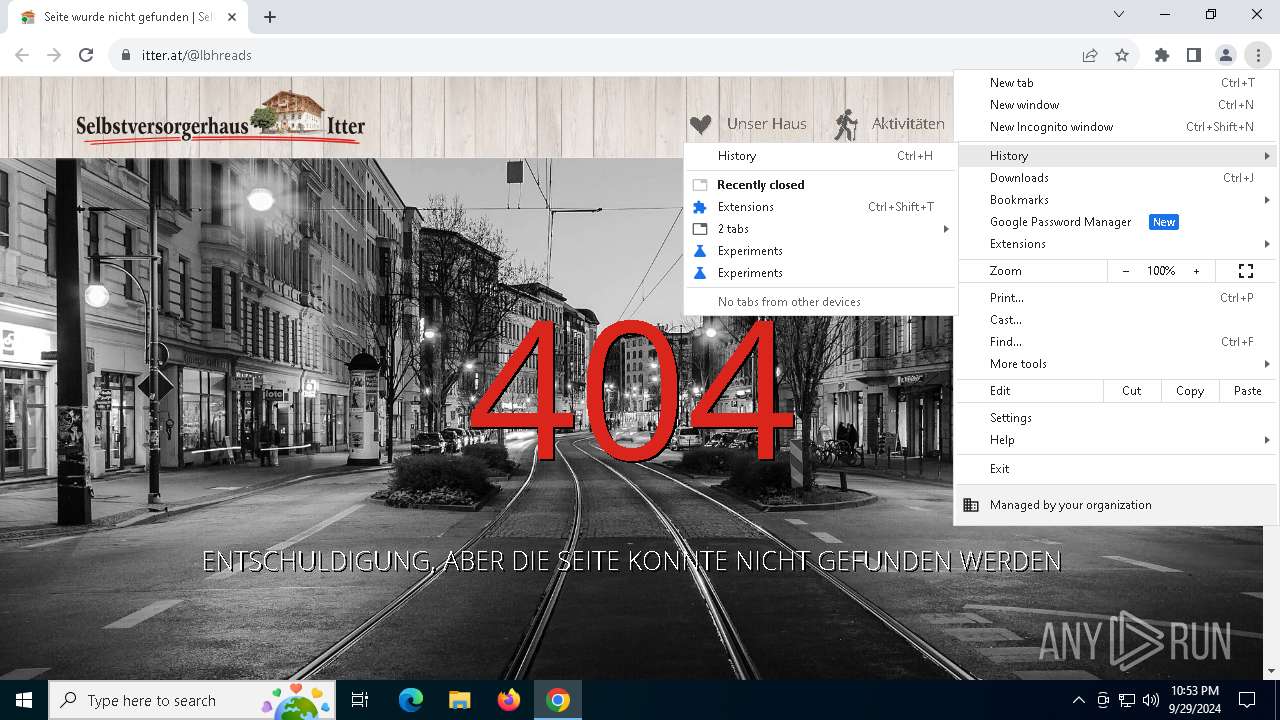Click the address bar URL itter.at/@lbhreads
The width and height of the screenshot is (1280, 720).
(197, 55)
